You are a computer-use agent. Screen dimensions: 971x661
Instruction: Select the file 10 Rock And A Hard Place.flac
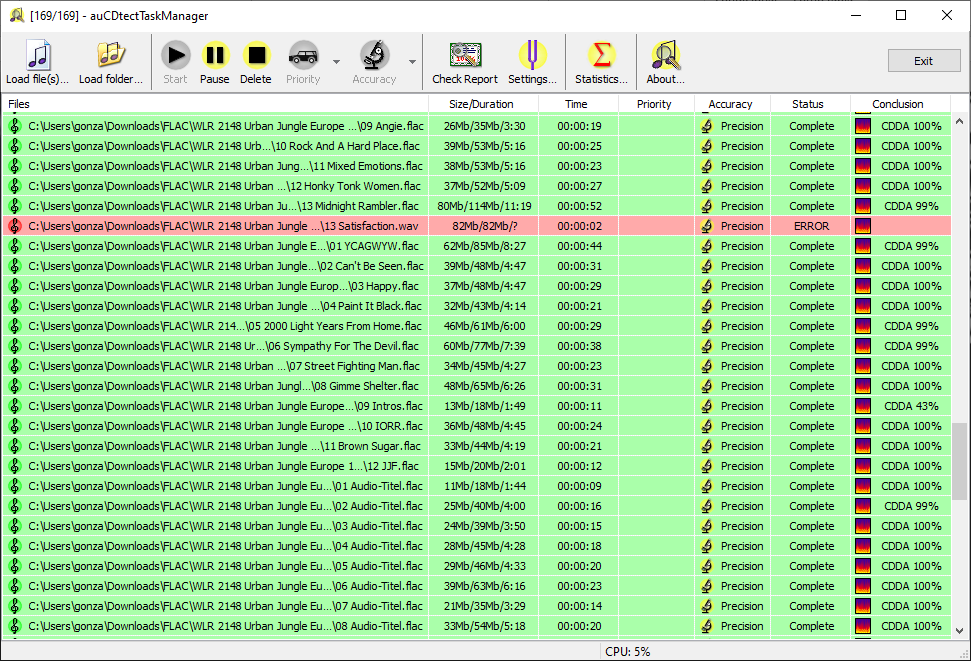point(476,146)
